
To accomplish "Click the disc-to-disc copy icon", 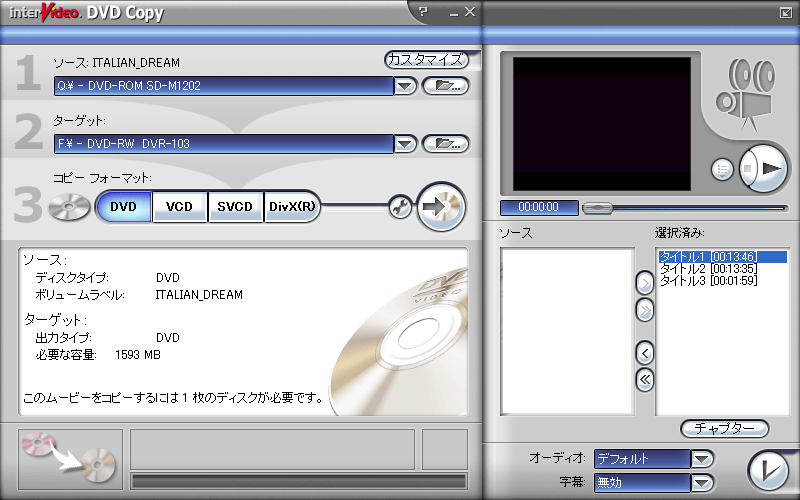I will 70,458.
